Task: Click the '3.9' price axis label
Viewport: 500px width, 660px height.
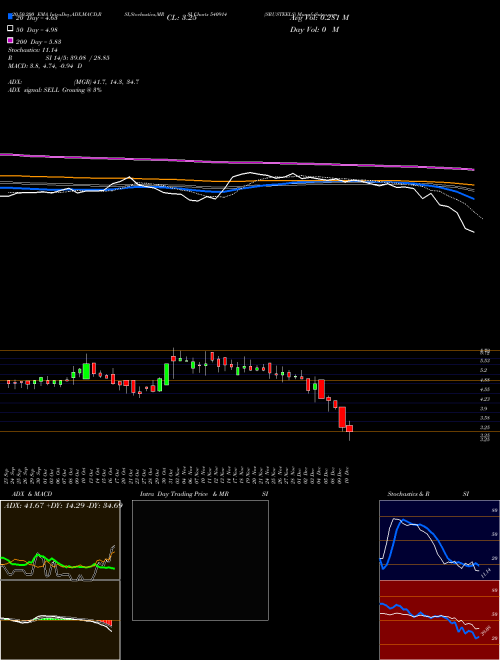Action: [x=484, y=409]
